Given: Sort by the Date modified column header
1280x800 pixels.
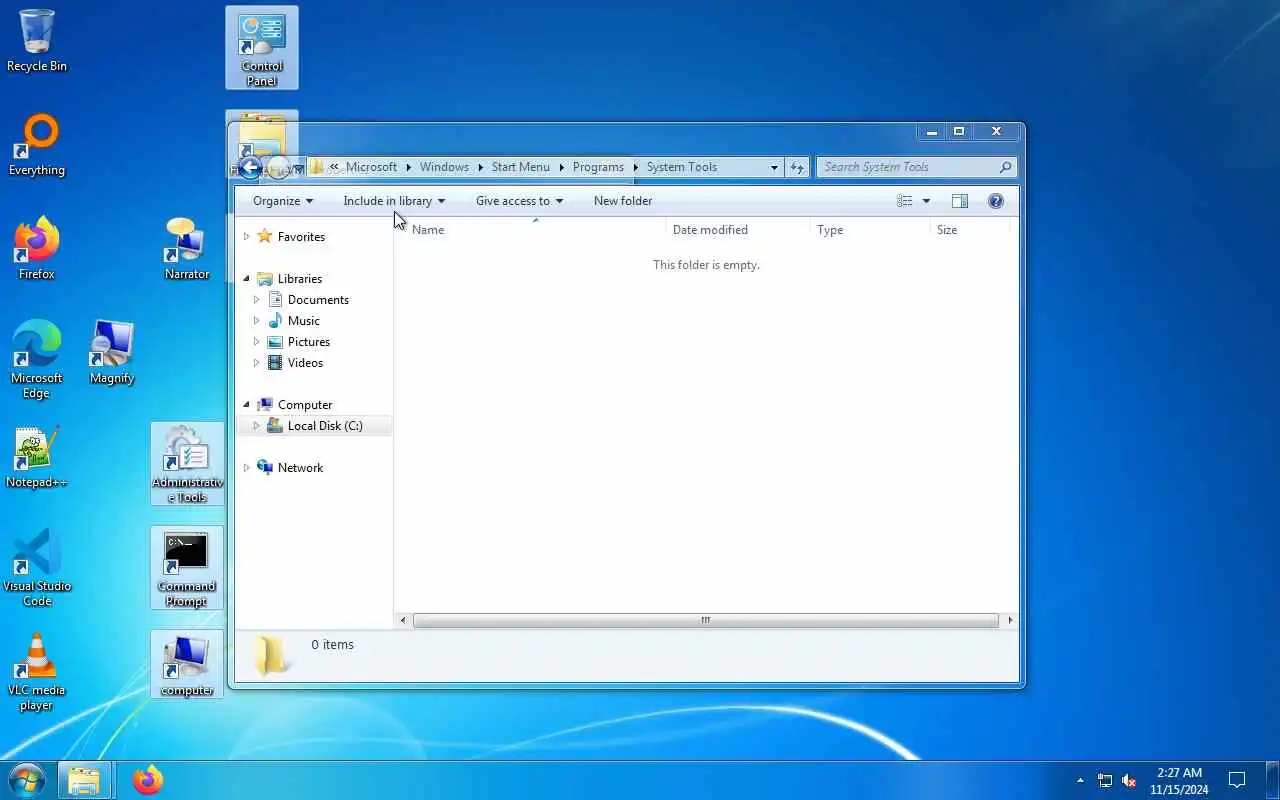Looking at the screenshot, I should [x=738, y=229].
